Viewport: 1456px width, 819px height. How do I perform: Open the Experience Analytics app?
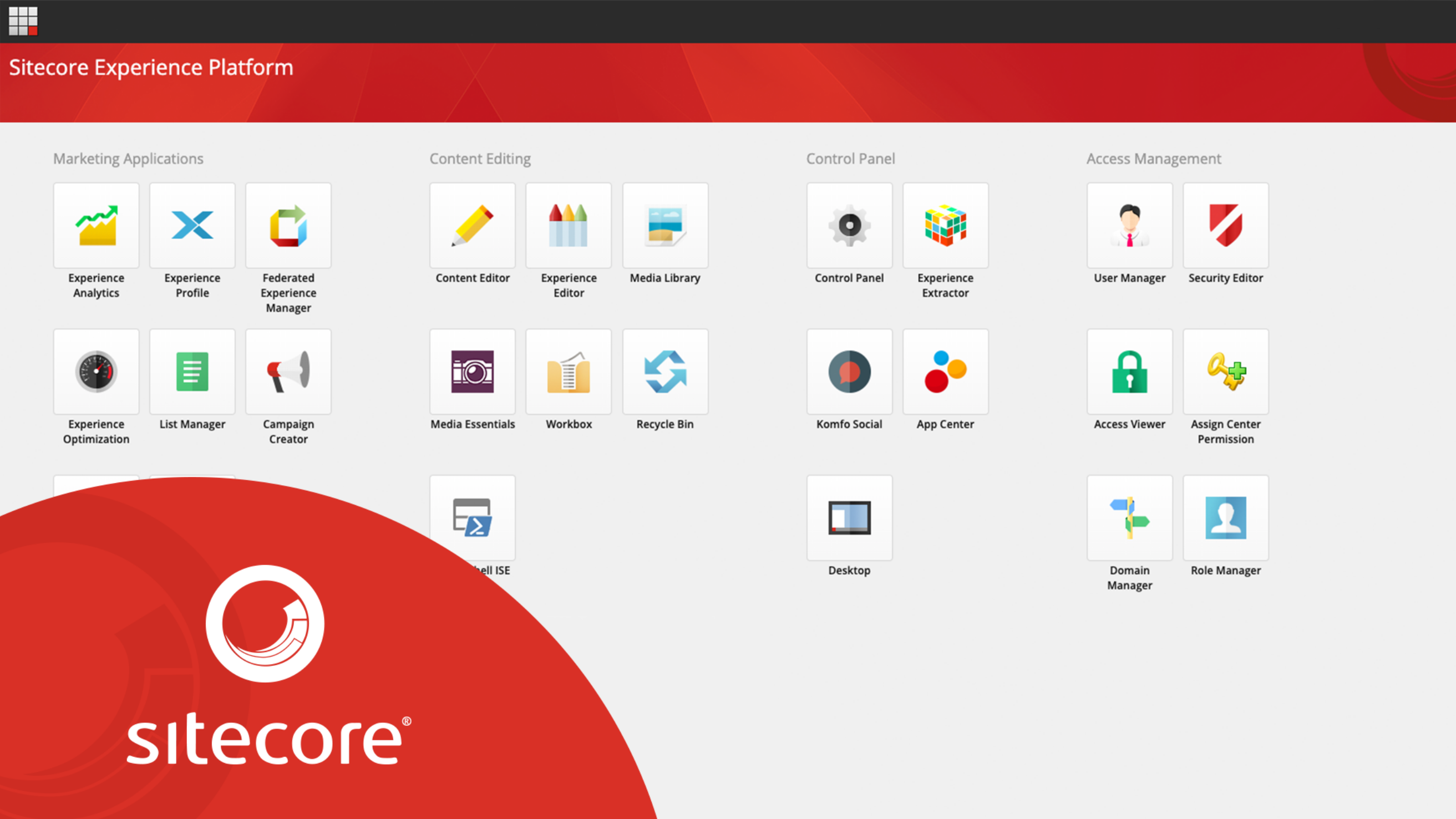point(96,226)
